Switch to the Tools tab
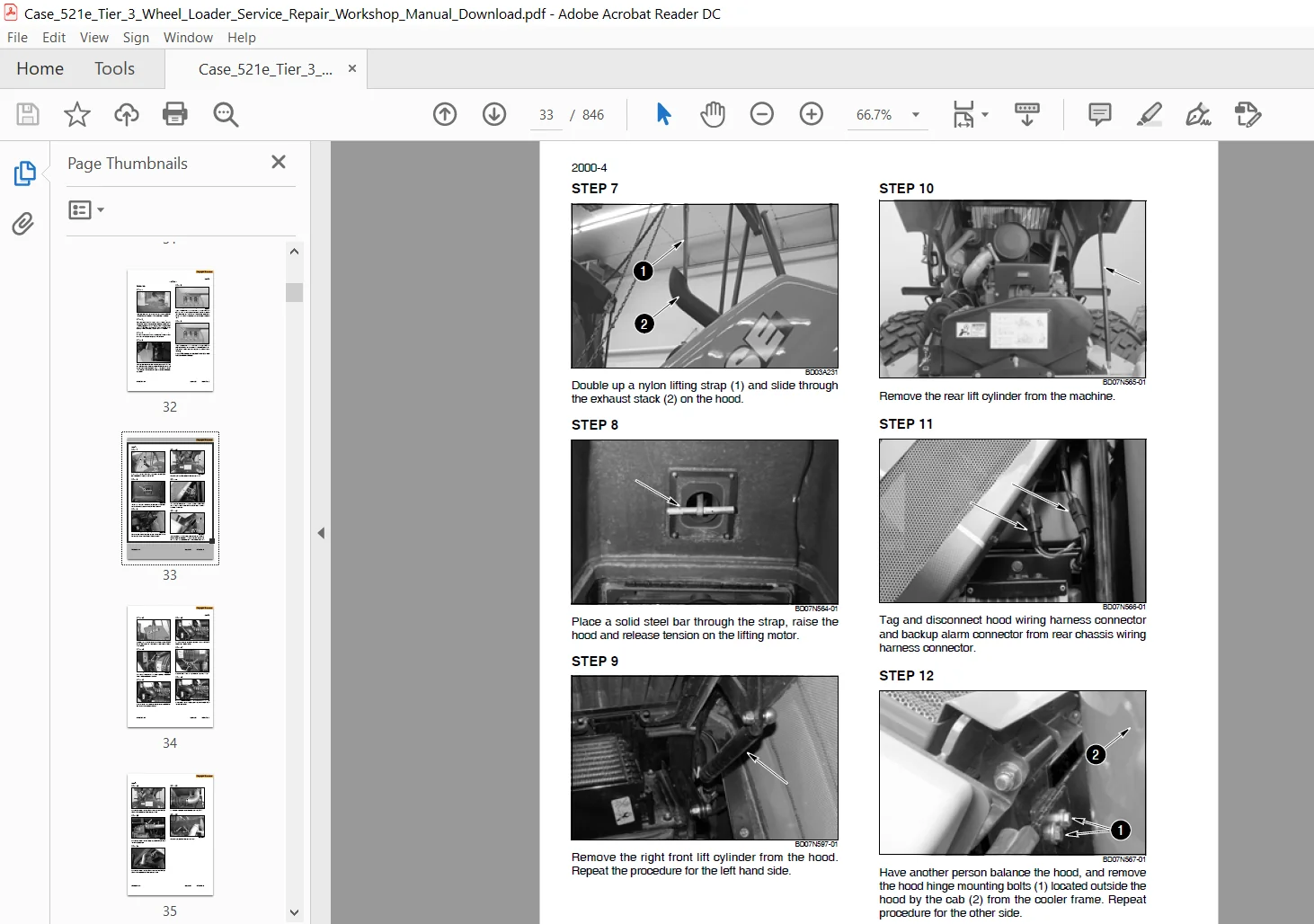The width and height of the screenshot is (1314, 924). click(114, 69)
